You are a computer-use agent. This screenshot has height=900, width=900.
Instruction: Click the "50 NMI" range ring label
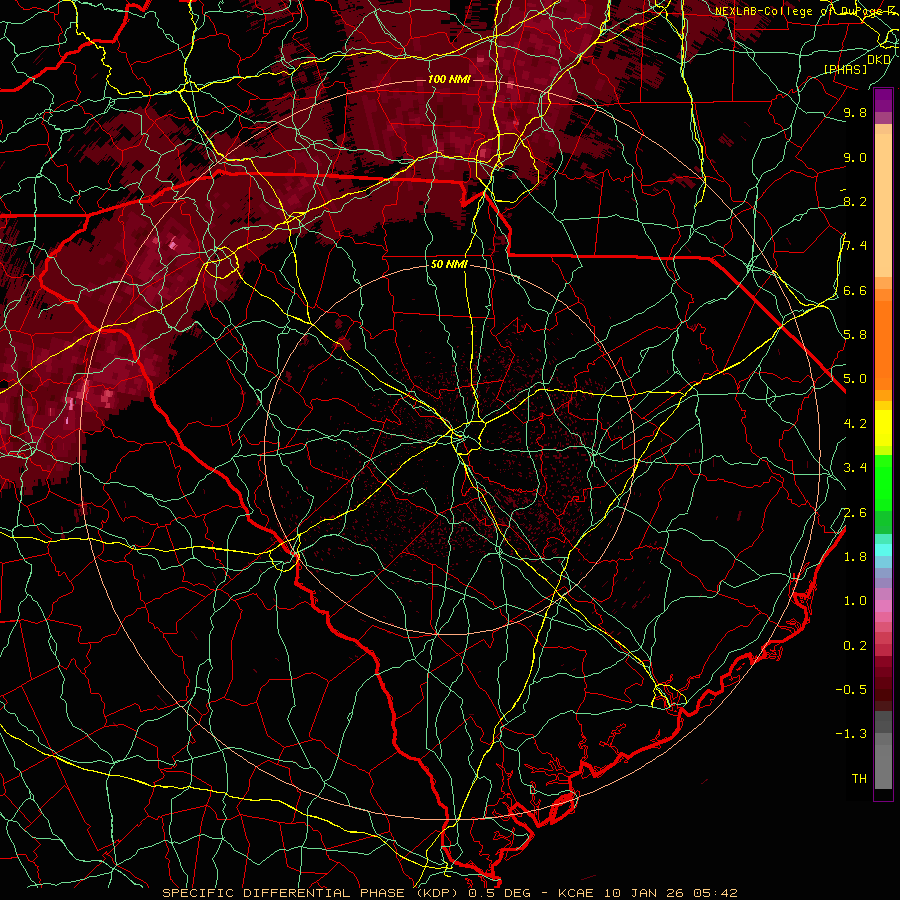coord(449,265)
